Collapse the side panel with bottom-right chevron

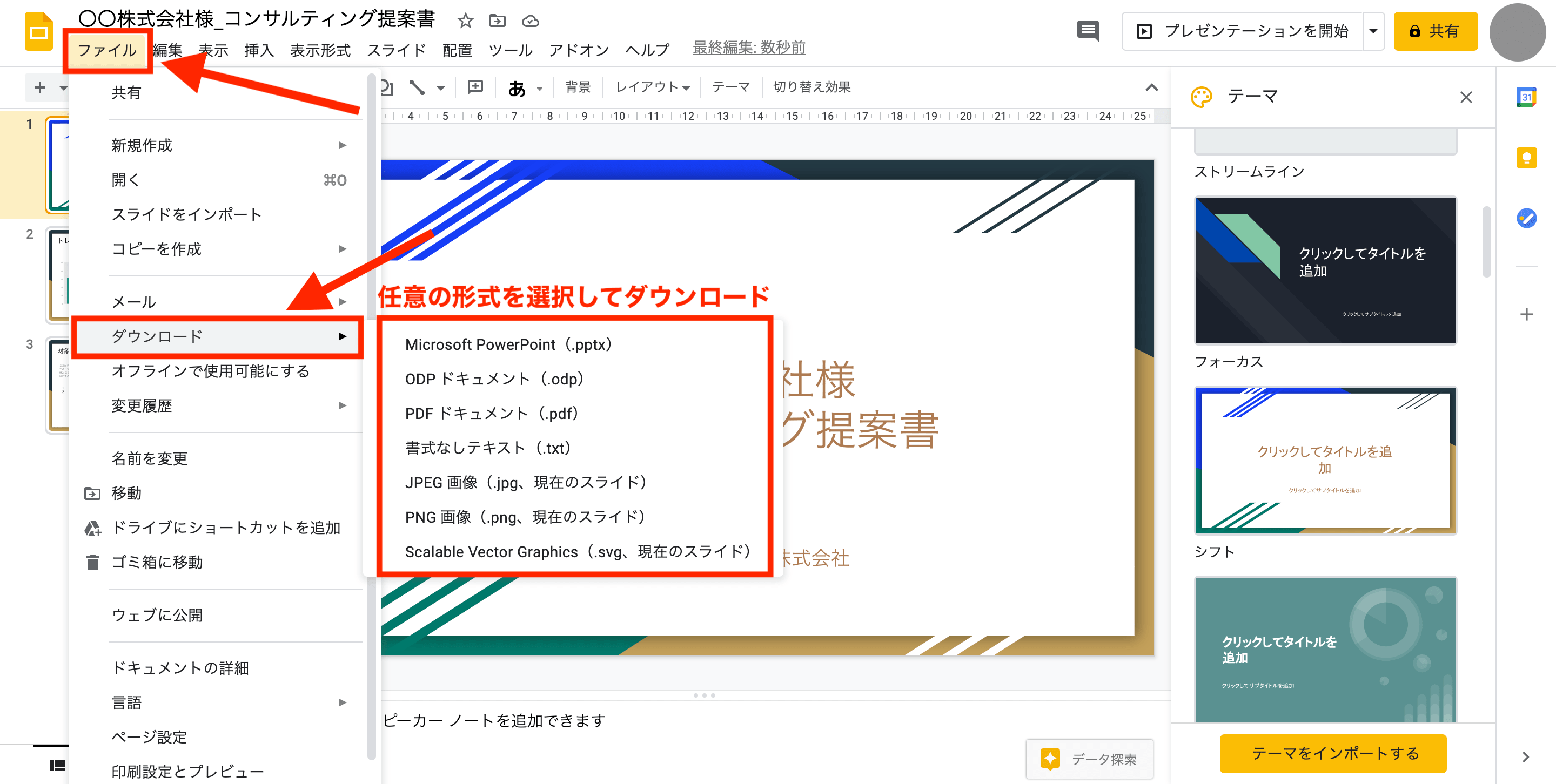coord(1525,757)
